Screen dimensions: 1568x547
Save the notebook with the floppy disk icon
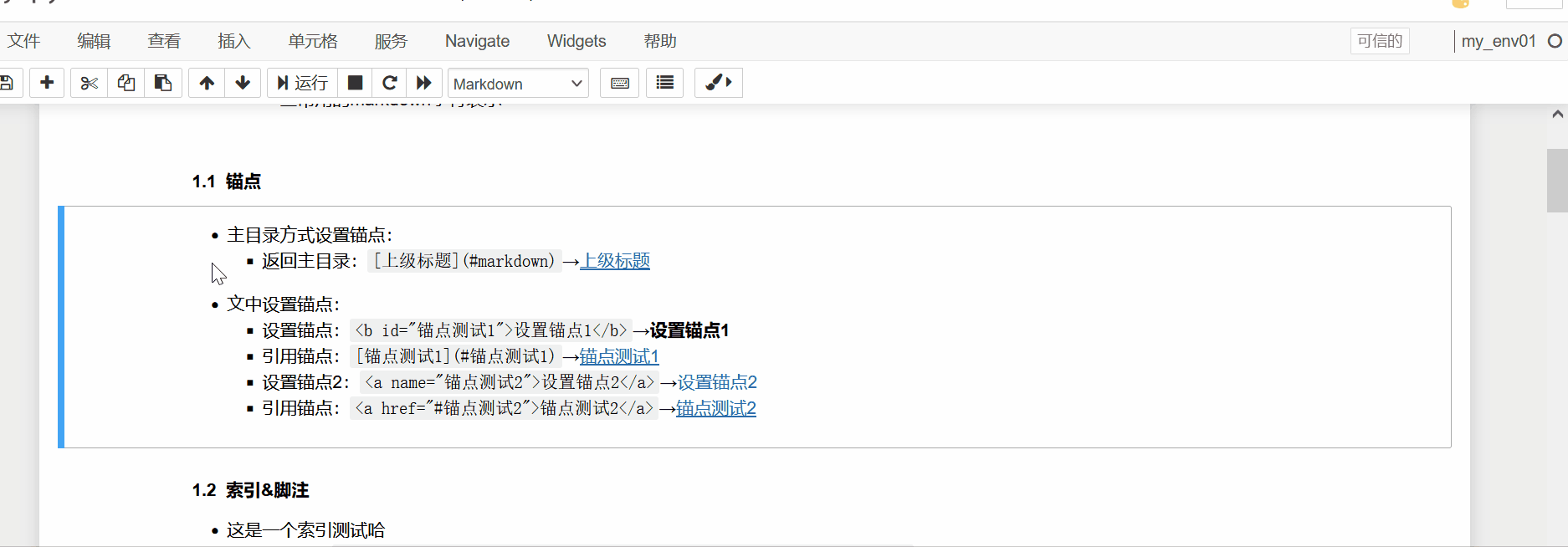click(7, 83)
